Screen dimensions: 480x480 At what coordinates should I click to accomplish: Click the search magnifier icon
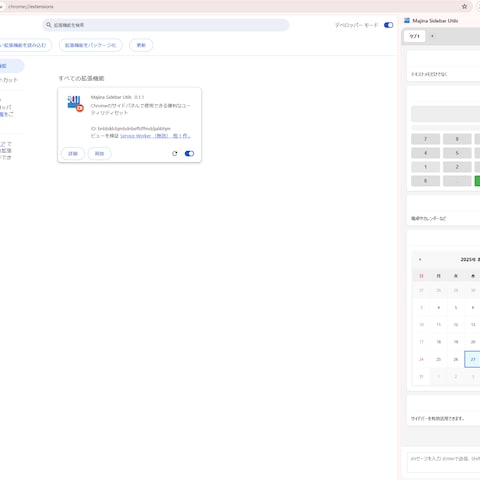[49, 25]
